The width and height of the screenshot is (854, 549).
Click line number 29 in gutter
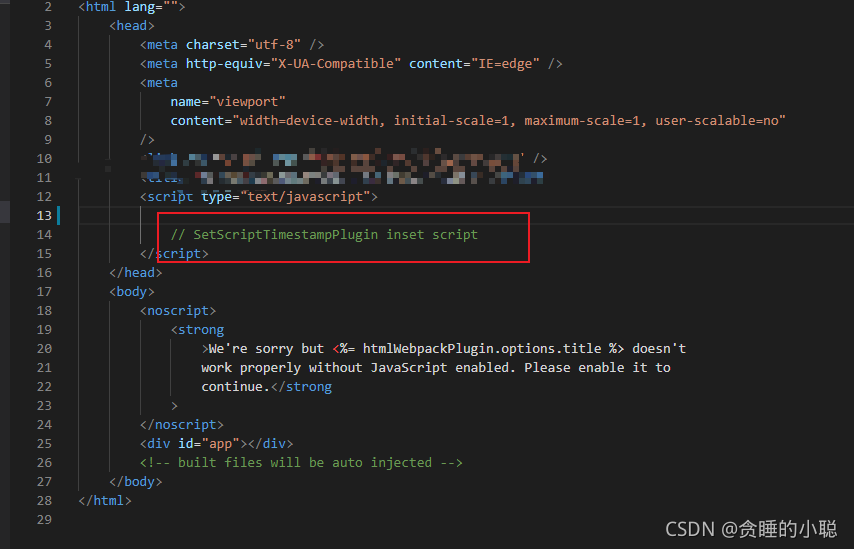click(44, 520)
